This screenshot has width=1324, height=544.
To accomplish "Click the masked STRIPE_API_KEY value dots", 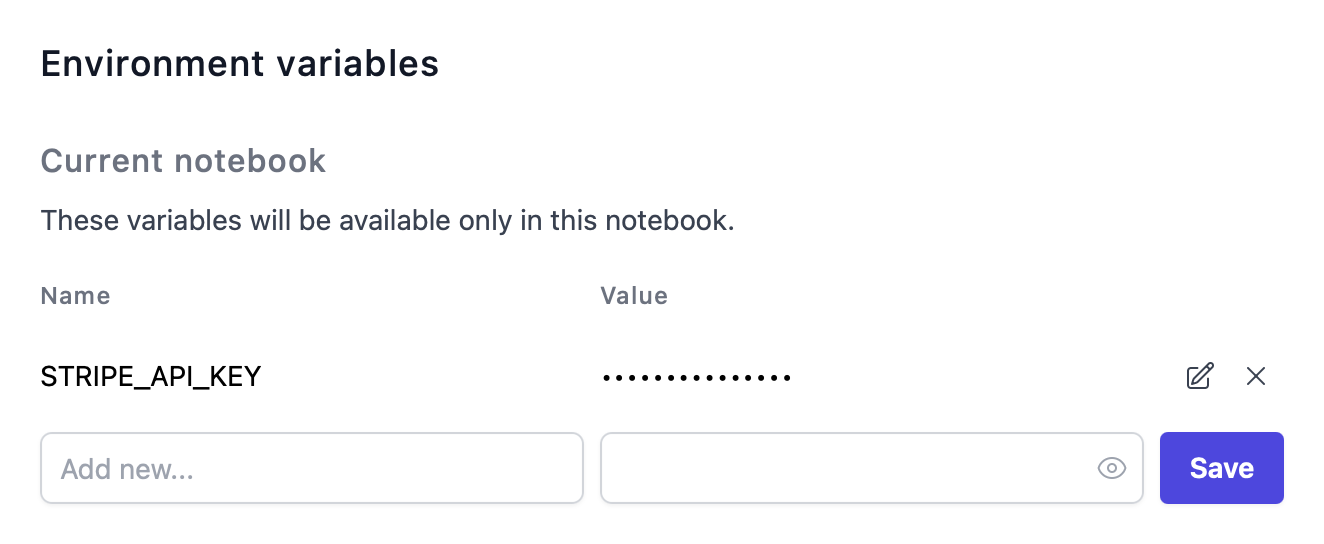I will point(697,378).
